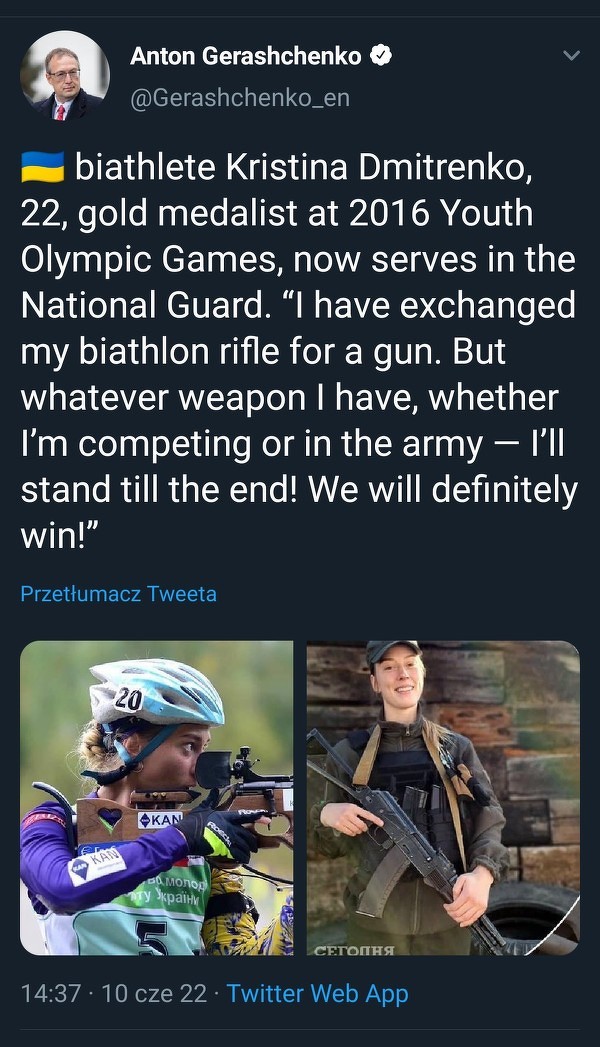This screenshot has width=600, height=1047.
Task: Click Przetłumacz Tweeta to translate
Action: [118, 594]
